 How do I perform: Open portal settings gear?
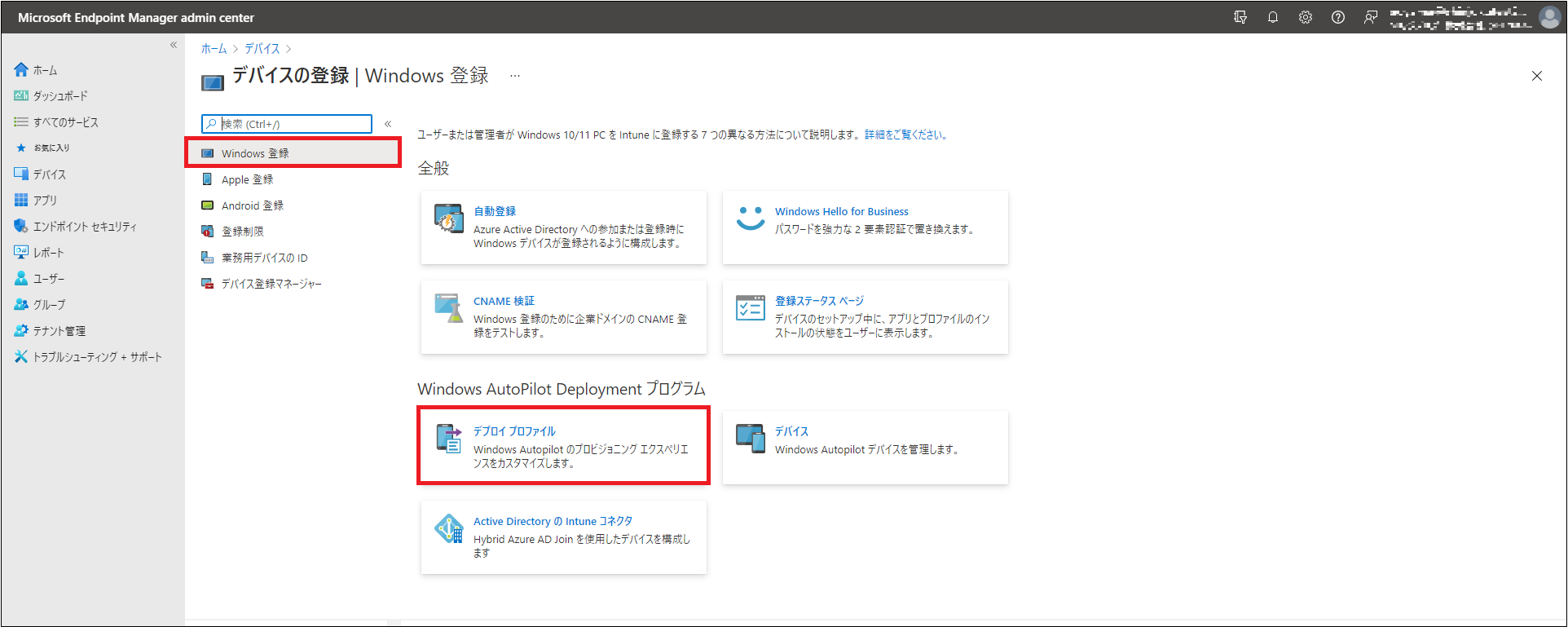tap(1306, 17)
